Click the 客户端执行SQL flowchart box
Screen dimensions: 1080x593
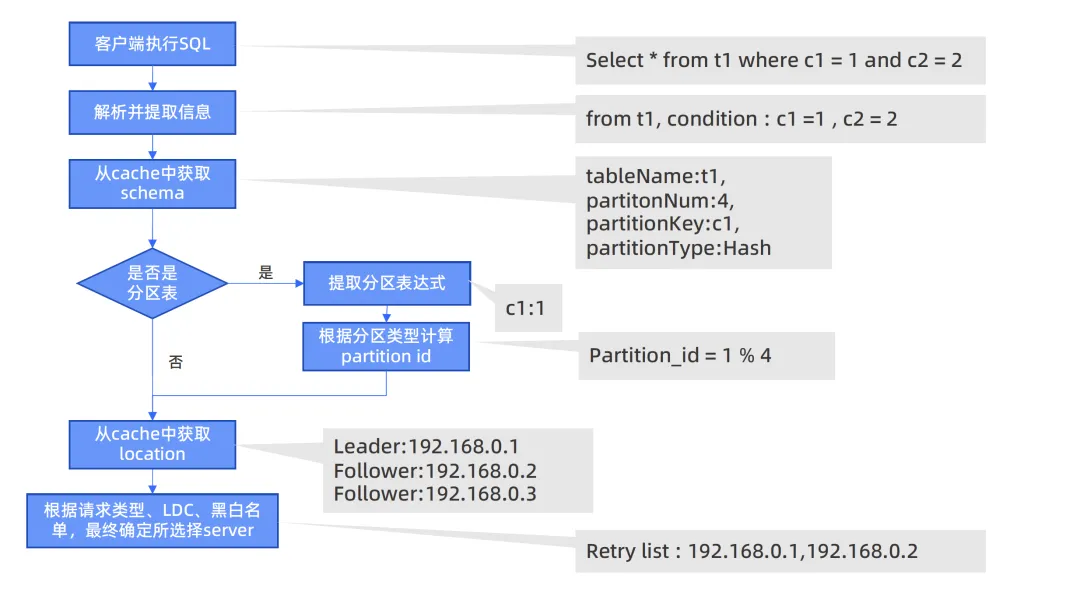click(x=152, y=45)
